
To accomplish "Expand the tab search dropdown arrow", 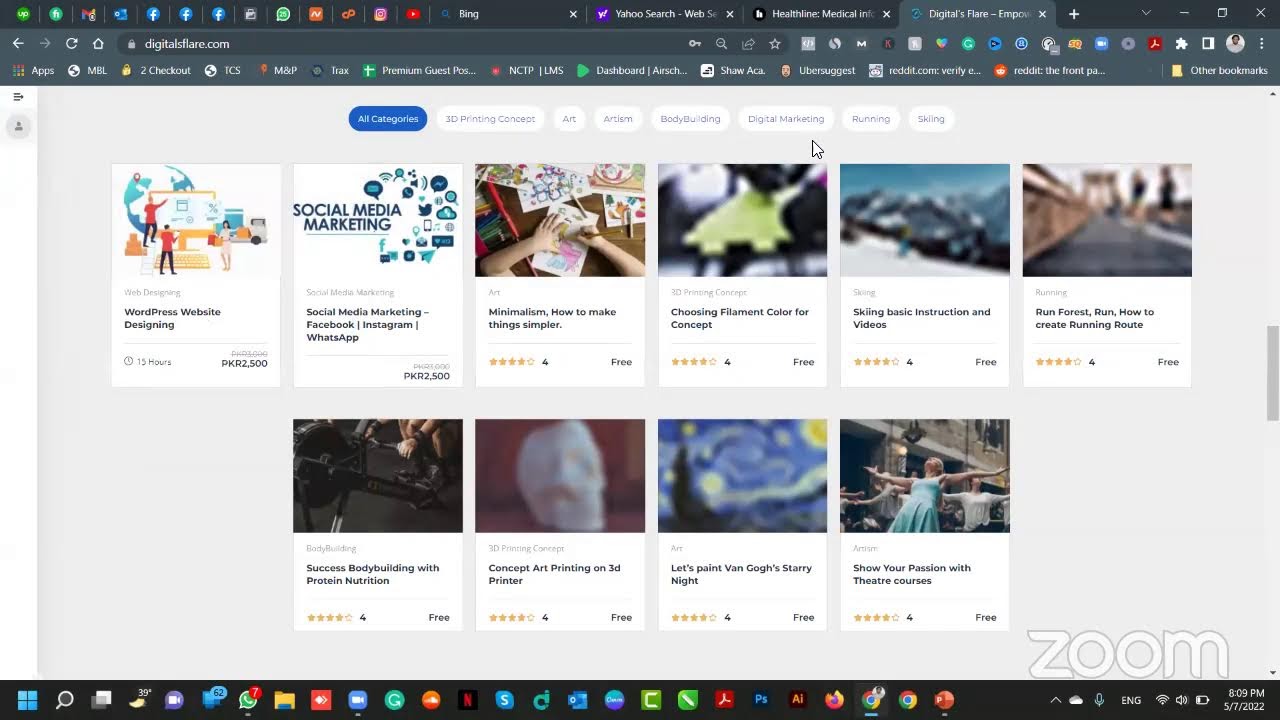I will (x=1146, y=14).
